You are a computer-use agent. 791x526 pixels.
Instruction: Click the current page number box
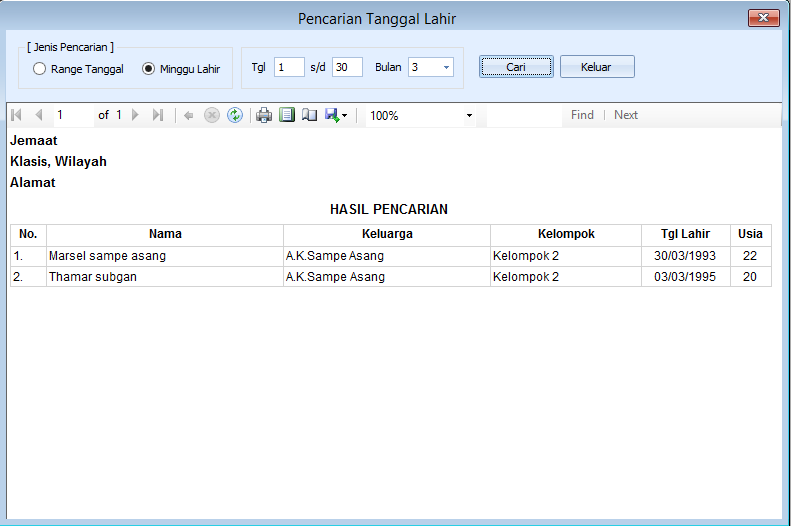[72, 115]
